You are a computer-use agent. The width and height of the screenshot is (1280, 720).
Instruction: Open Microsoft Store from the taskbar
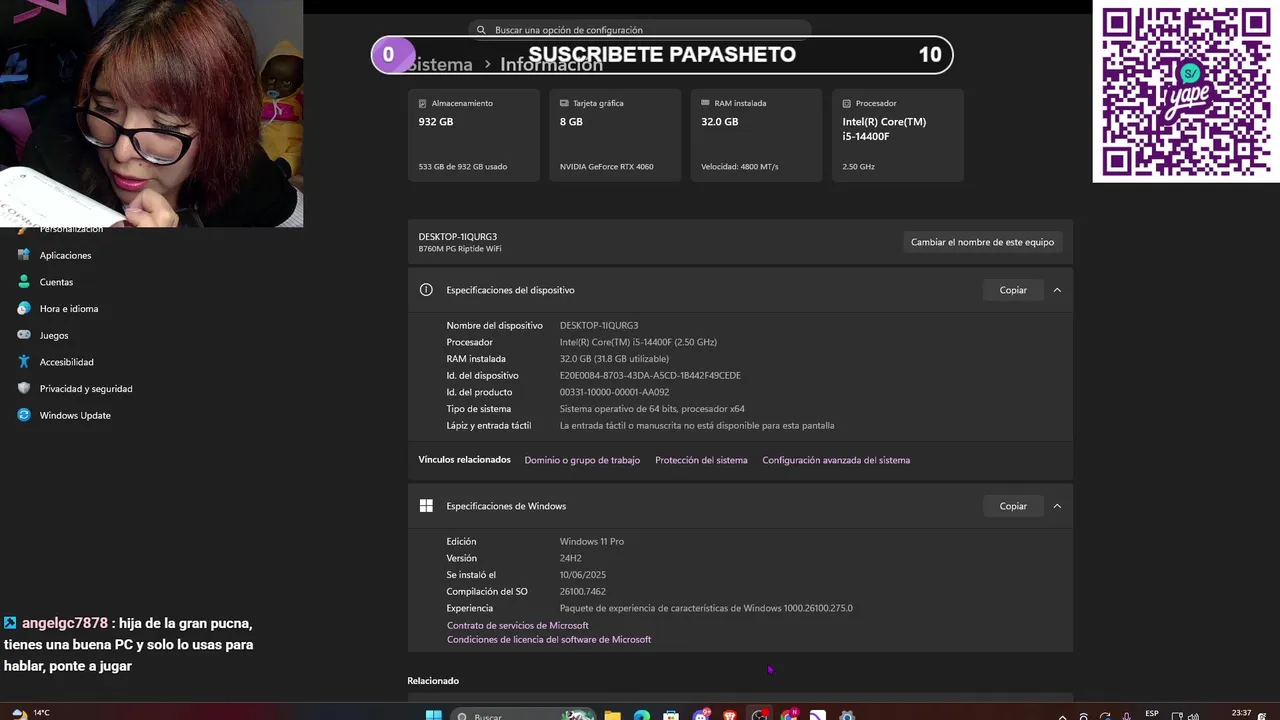pyautogui.click(x=671, y=714)
